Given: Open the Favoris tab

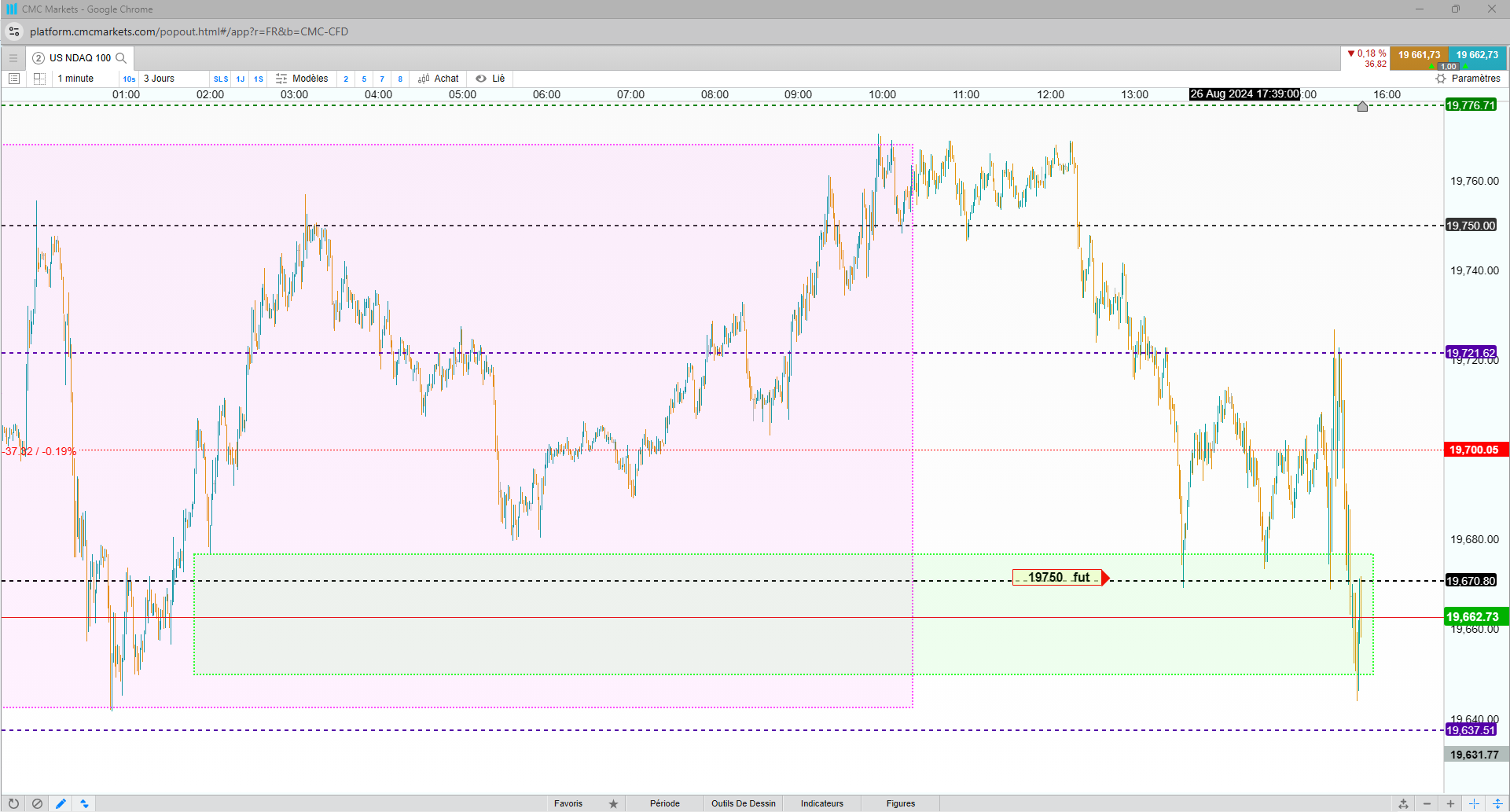Looking at the screenshot, I should click(568, 803).
